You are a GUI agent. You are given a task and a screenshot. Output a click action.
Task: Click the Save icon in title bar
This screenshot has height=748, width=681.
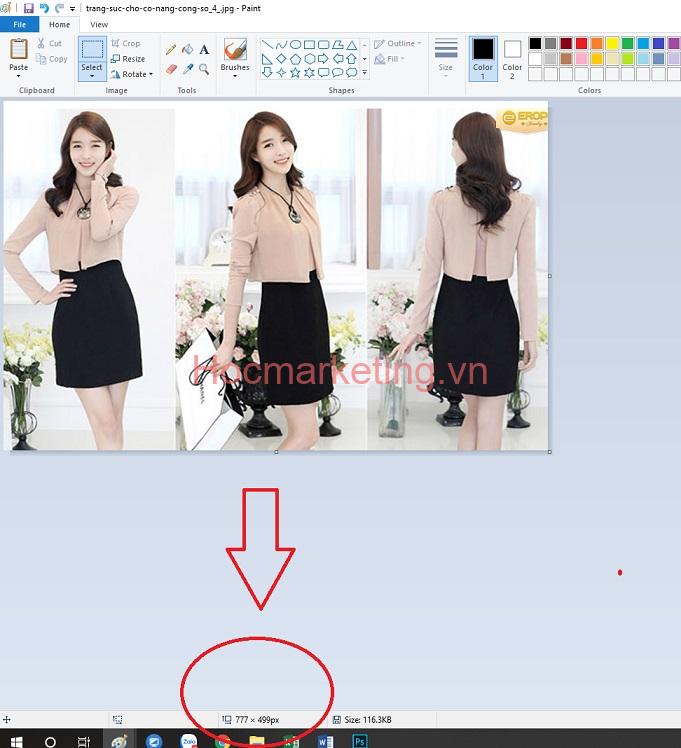coord(28,8)
